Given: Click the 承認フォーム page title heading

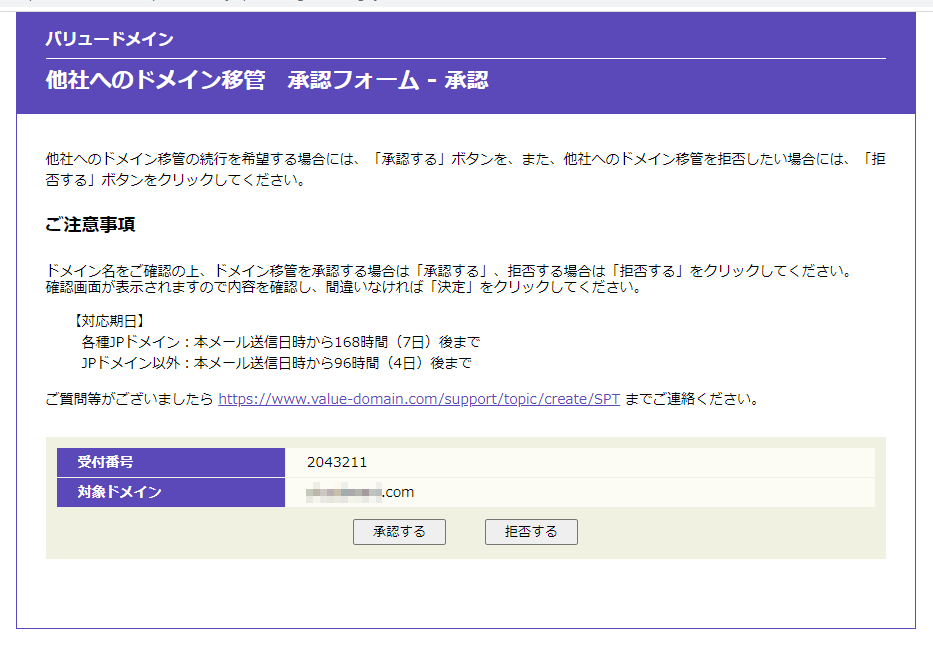Looking at the screenshot, I should [x=387, y=81].
